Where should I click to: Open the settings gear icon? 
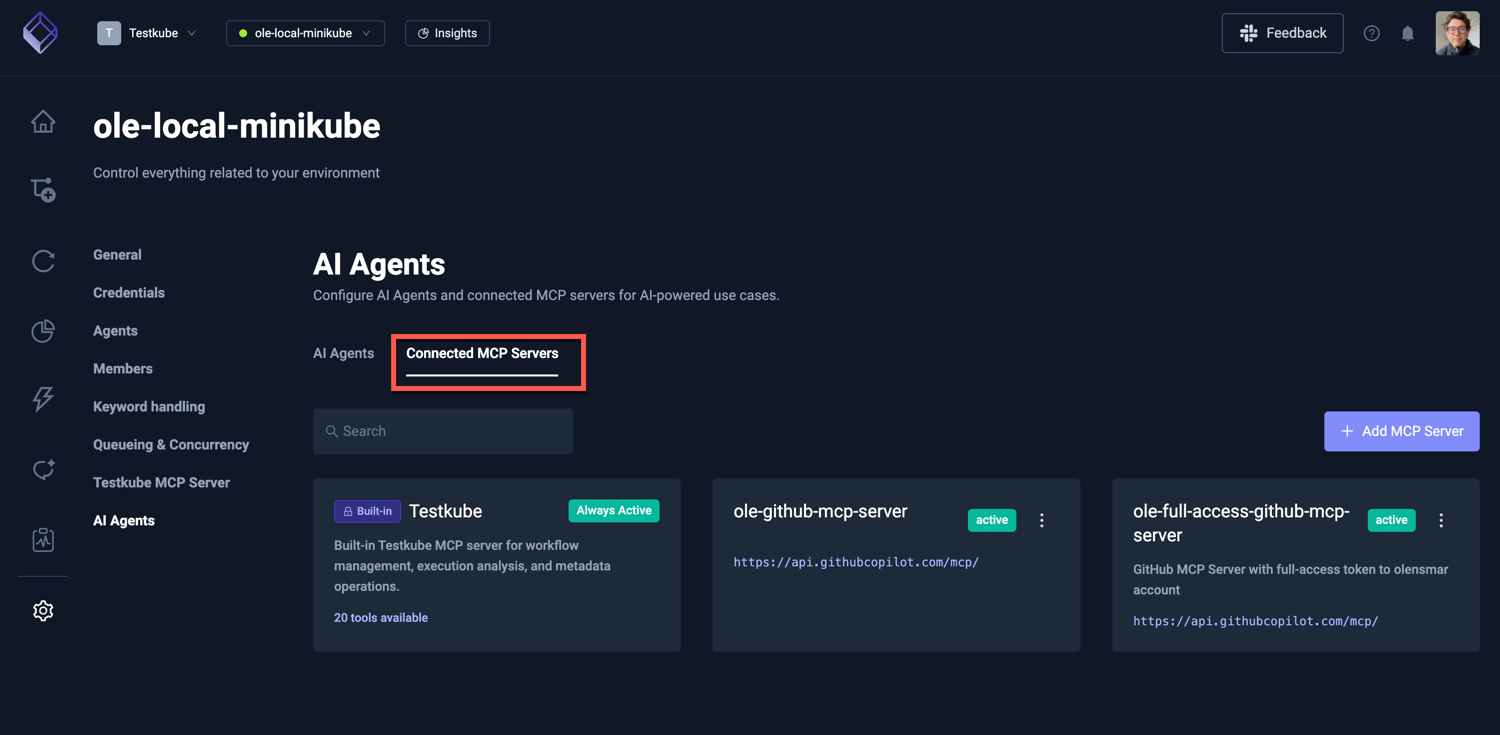click(43, 610)
